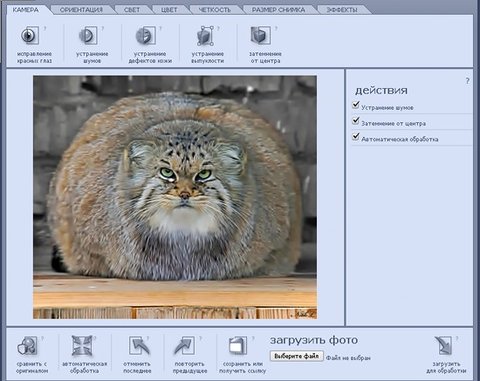This screenshot has height=381, width=480.
Task: Uncheck the Автоматическая обработка action checkbox
Action: [x=356, y=136]
